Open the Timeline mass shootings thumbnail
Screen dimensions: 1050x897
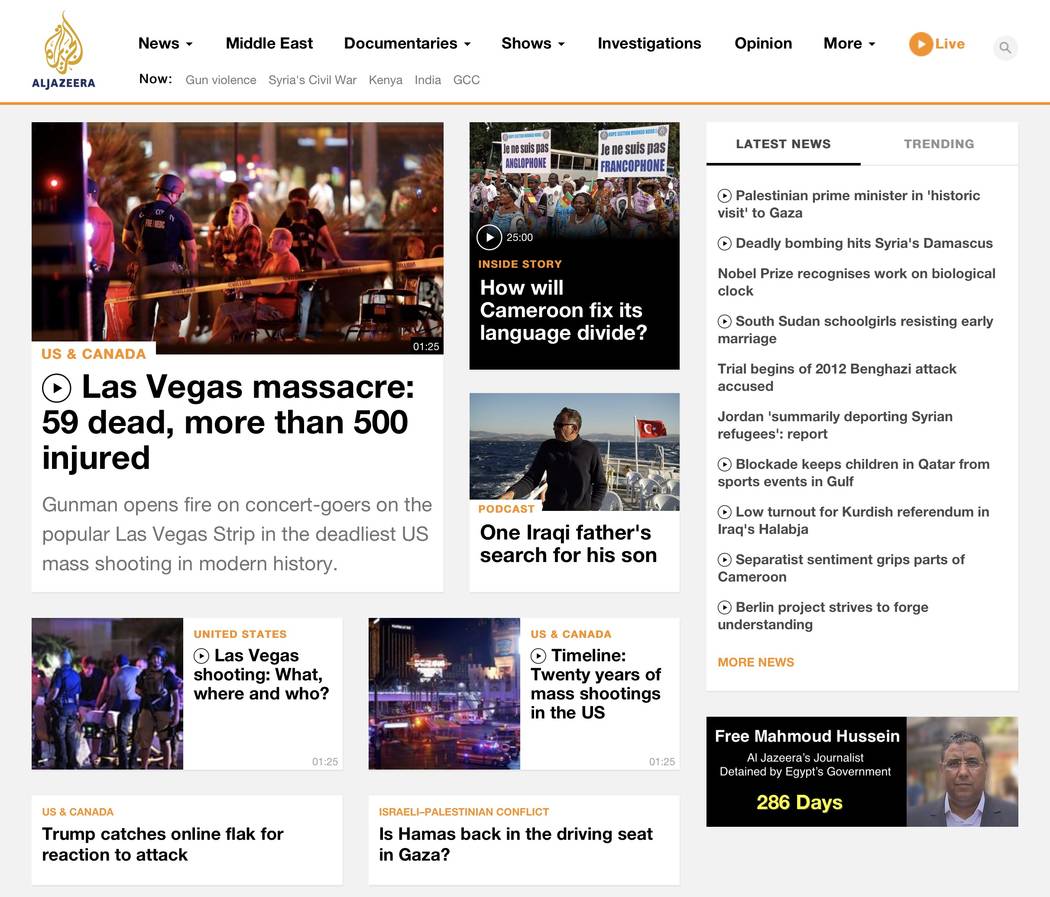point(444,694)
